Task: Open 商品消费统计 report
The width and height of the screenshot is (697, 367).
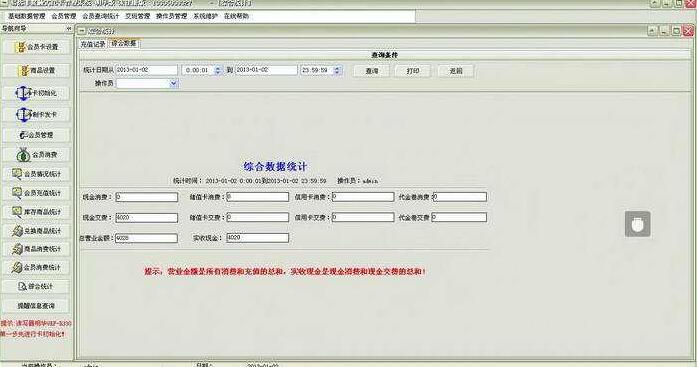Action: pos(36,249)
